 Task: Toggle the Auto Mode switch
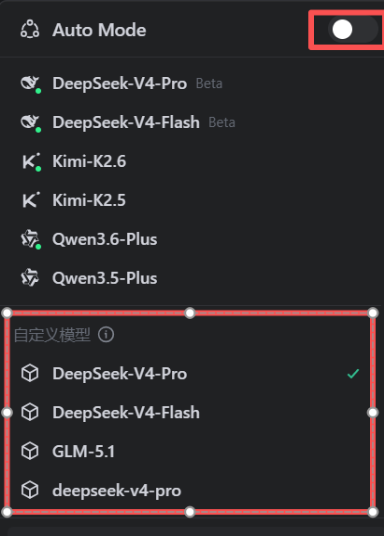pyautogui.click(x=353, y=29)
